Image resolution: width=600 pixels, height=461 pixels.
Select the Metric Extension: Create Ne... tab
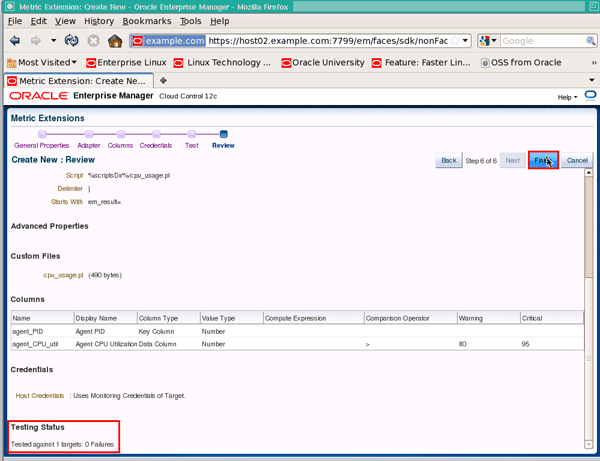coord(78,81)
